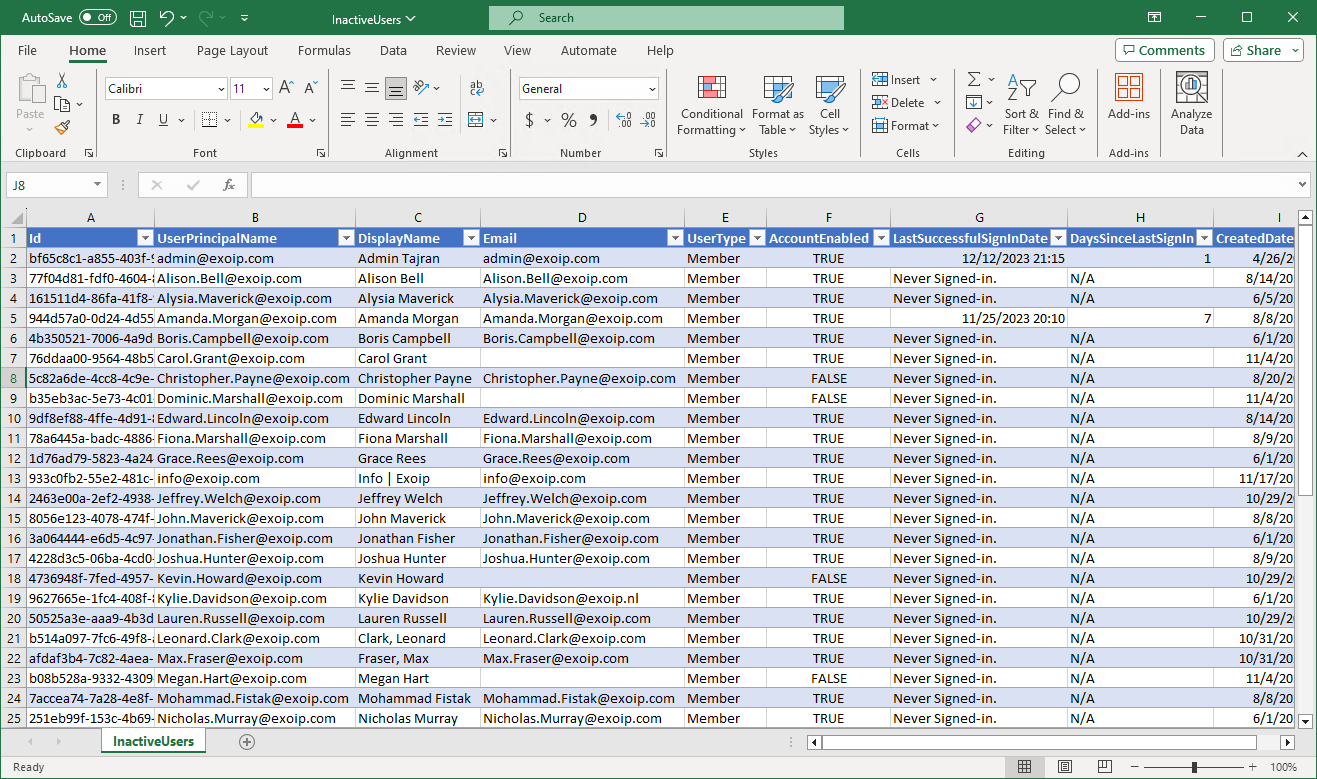The image size is (1317, 779).
Task: Open Sort & Filter options
Action: [1021, 105]
